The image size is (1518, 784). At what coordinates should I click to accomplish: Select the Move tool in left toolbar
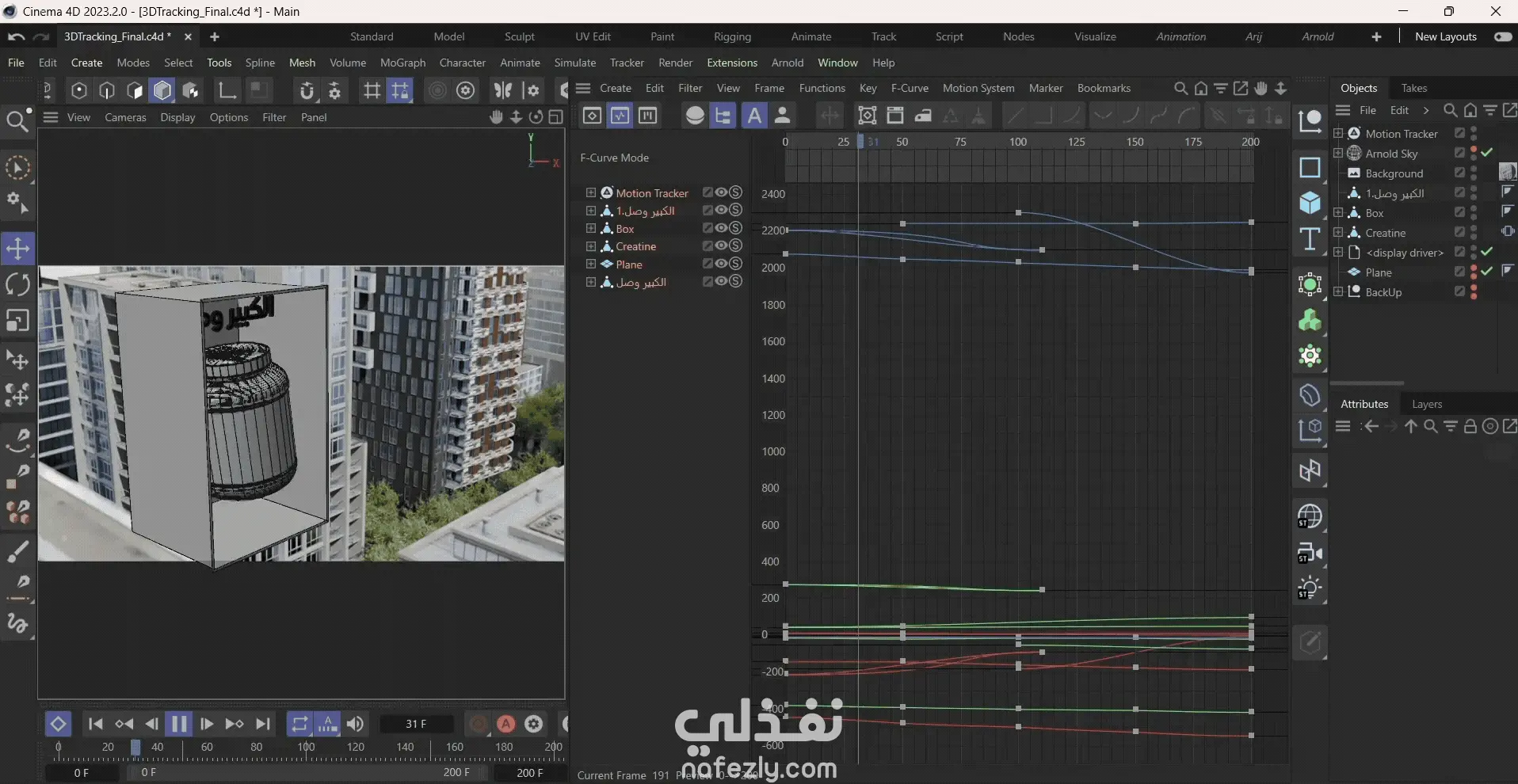[17, 248]
